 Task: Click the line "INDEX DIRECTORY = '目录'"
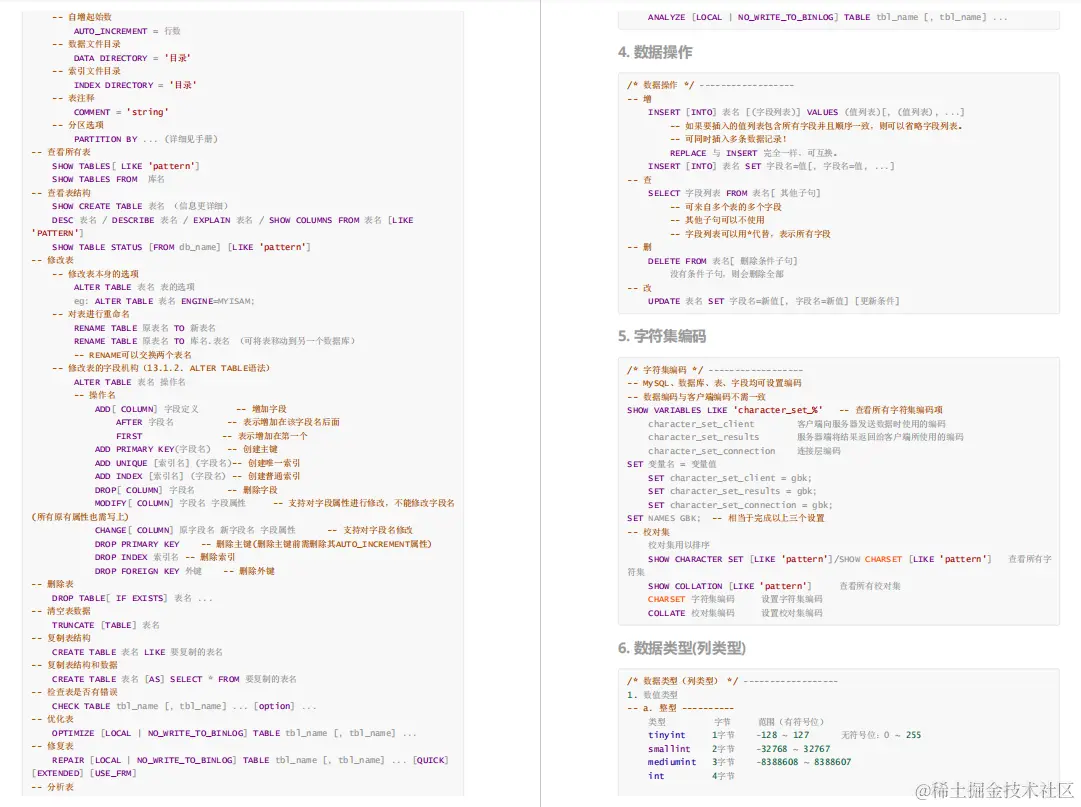[135, 85]
